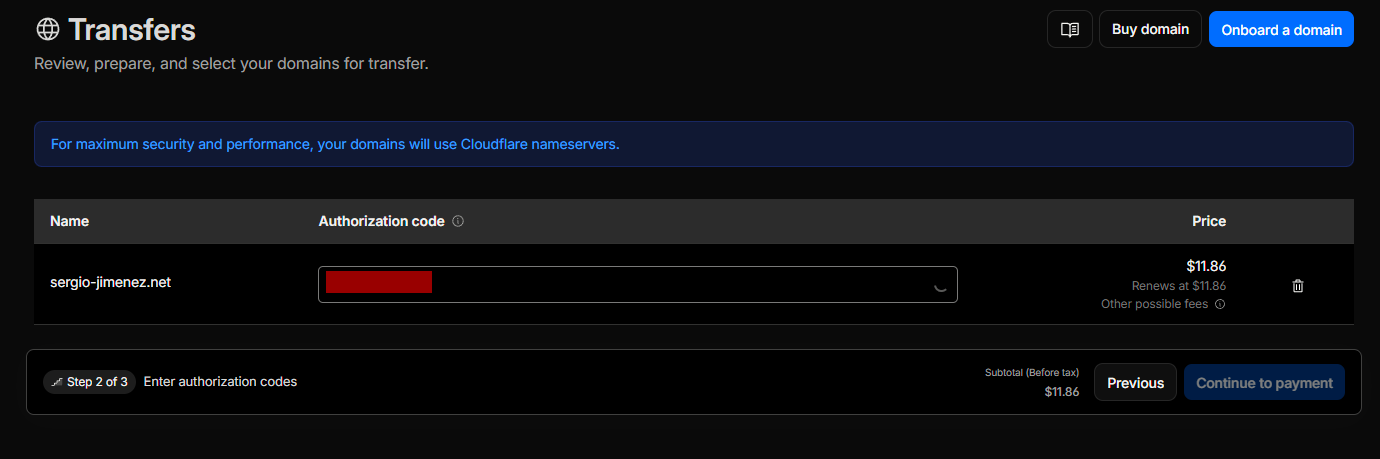1380x459 pixels.
Task: Click the Previous button
Action: pyautogui.click(x=1135, y=382)
